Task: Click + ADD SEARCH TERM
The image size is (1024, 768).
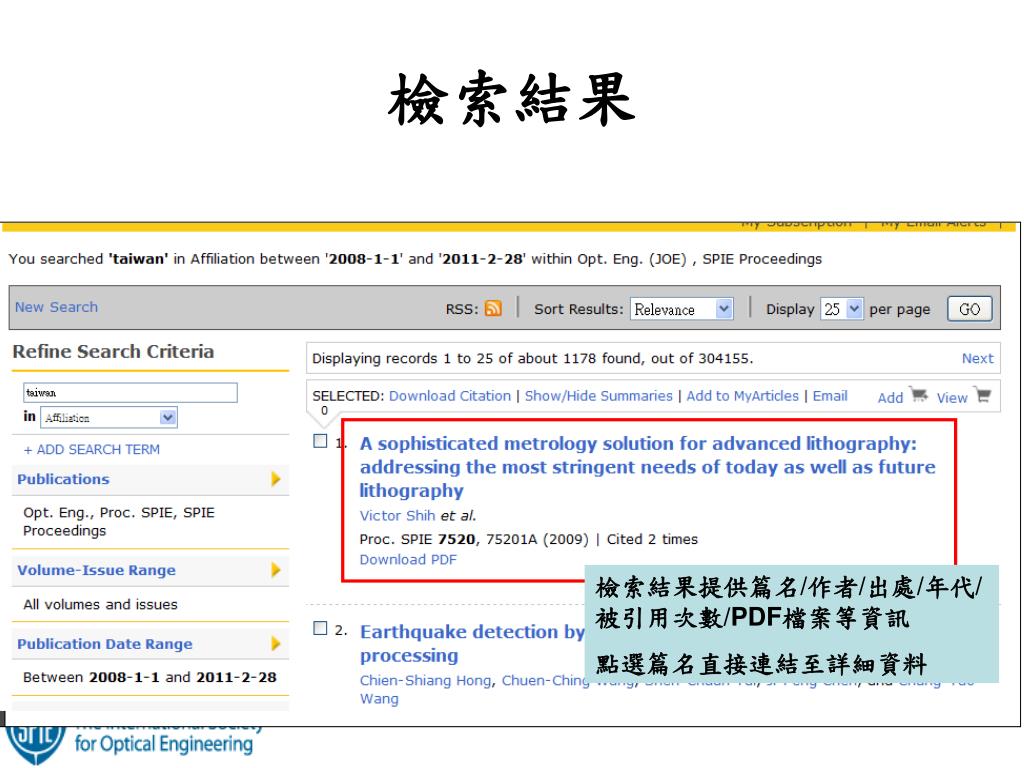Action: pyautogui.click(x=91, y=449)
